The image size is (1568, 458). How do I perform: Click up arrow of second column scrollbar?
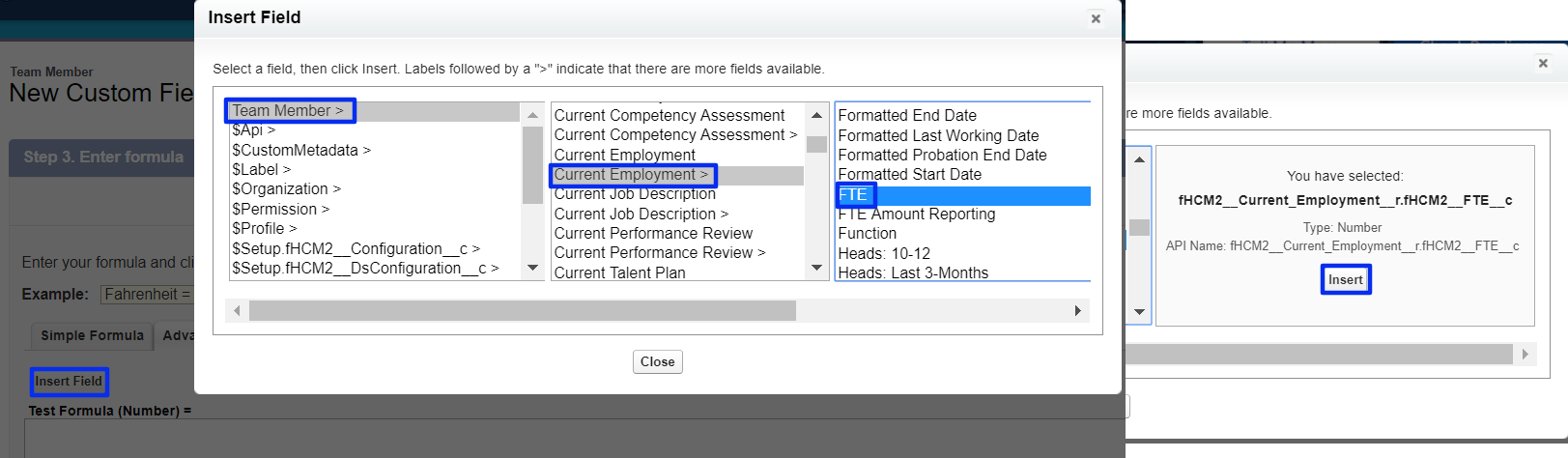click(x=817, y=116)
